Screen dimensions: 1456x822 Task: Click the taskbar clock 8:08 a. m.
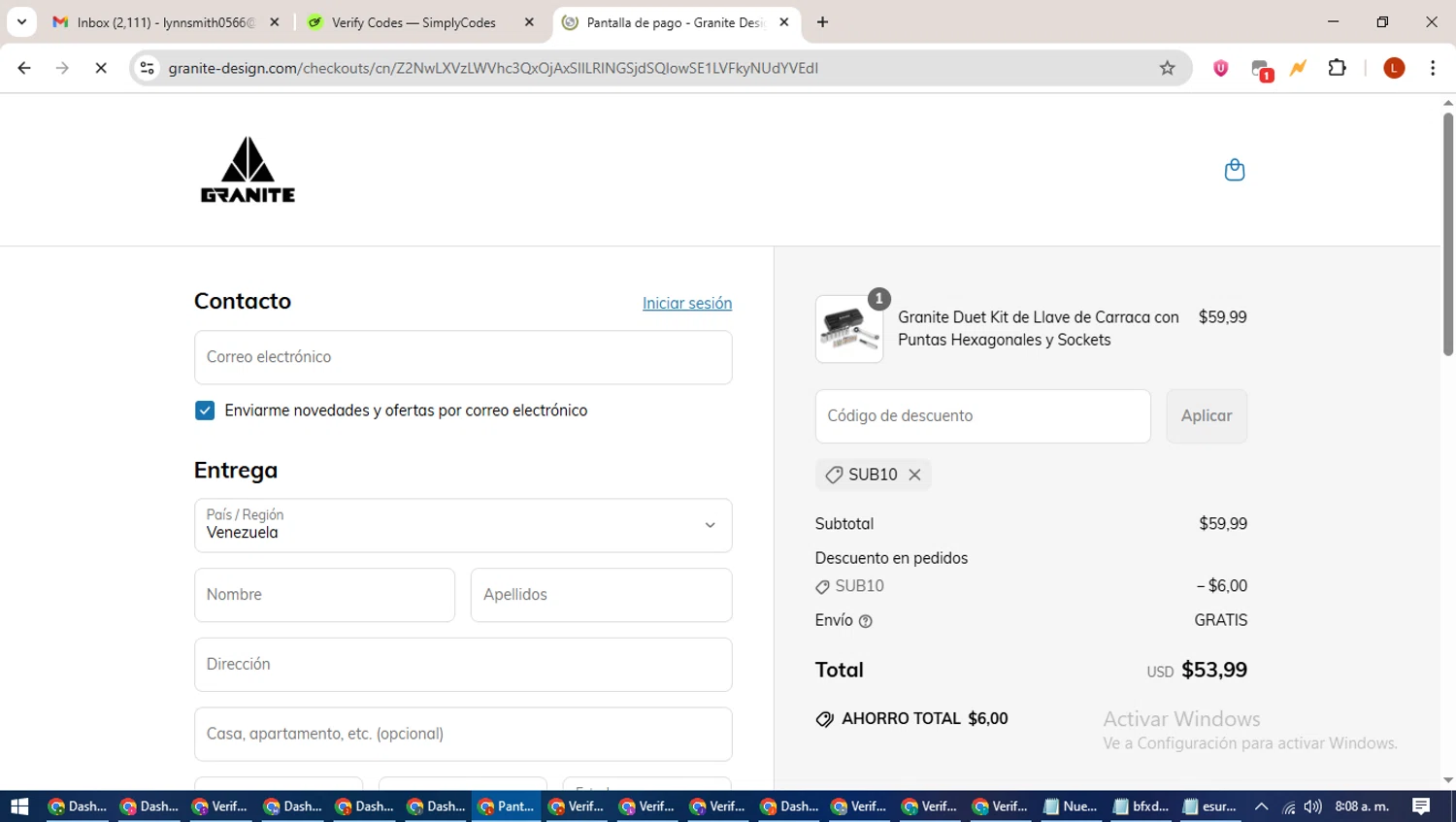[1362, 806]
